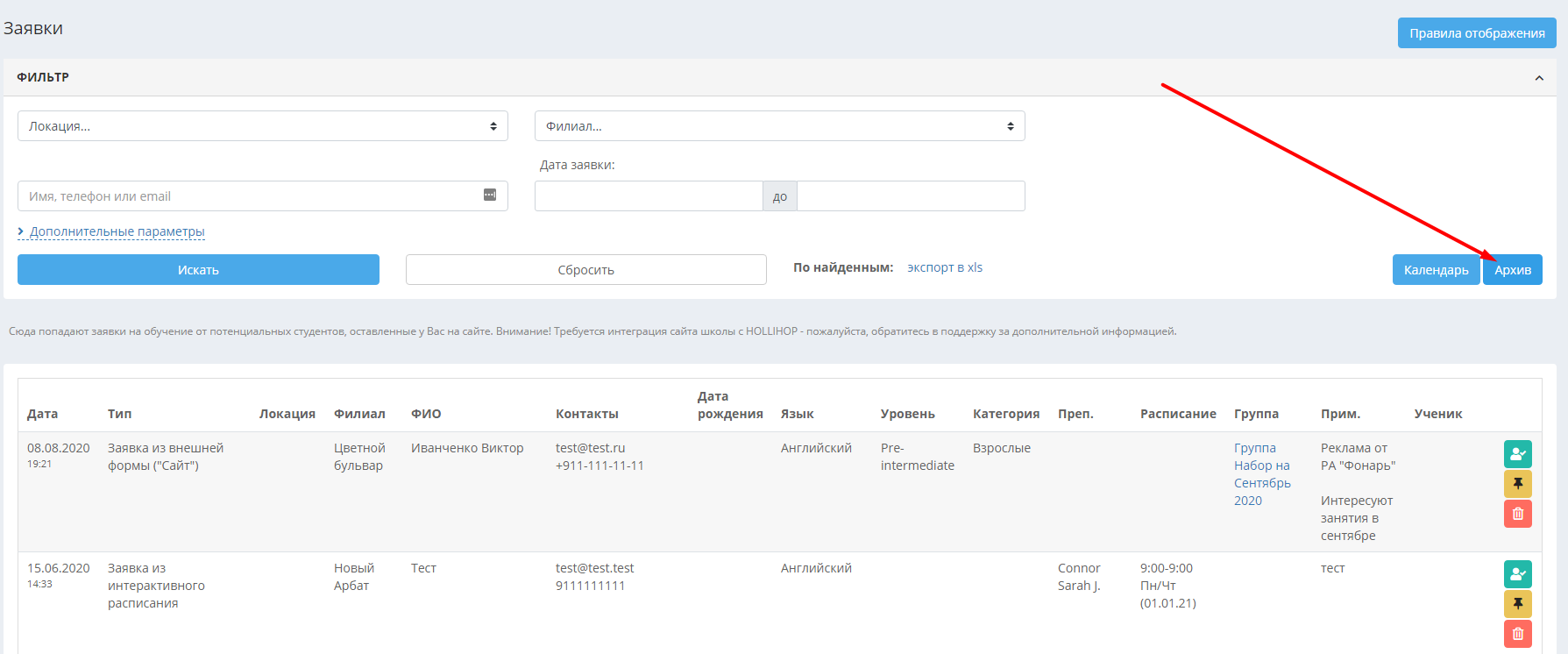1568x654 pixels.
Task: Click the Дата column header
Action: (42, 414)
